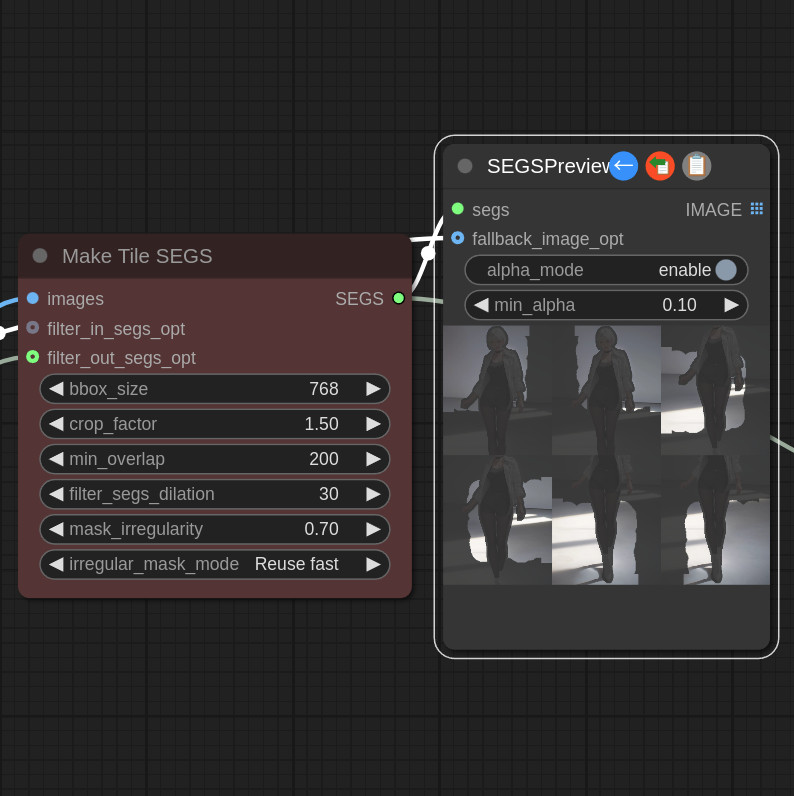
Task: Toggle the alpha_mode enable switch
Action: click(x=725, y=270)
